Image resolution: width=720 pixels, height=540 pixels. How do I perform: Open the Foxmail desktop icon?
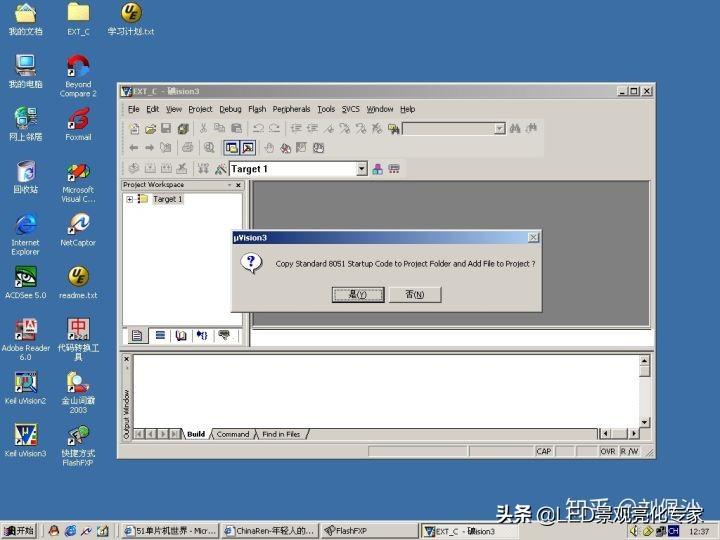[78, 124]
